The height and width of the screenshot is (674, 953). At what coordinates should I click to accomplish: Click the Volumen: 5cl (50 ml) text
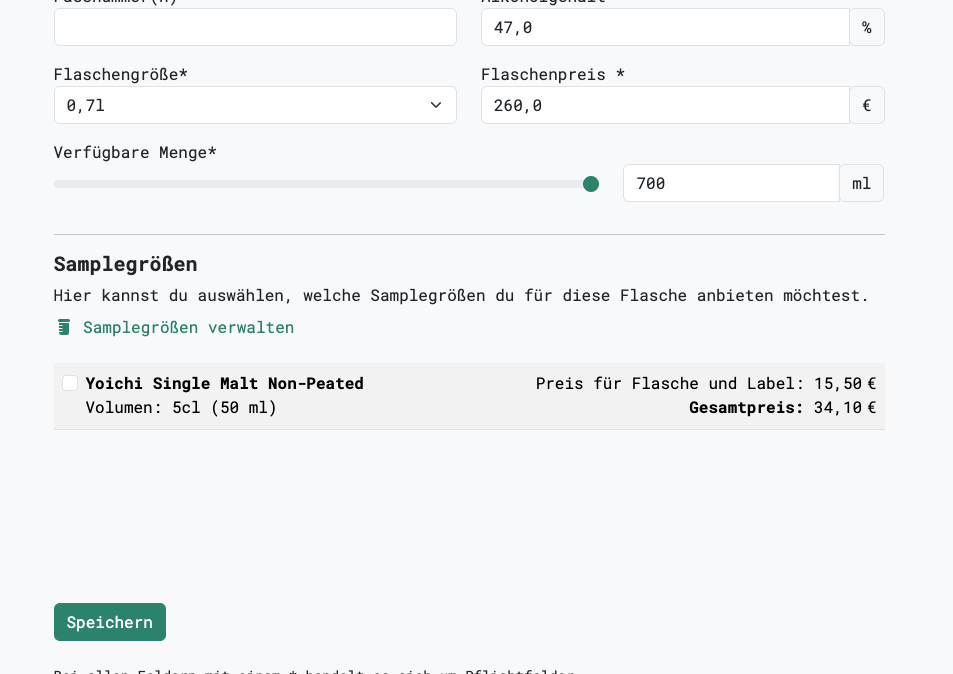181,407
